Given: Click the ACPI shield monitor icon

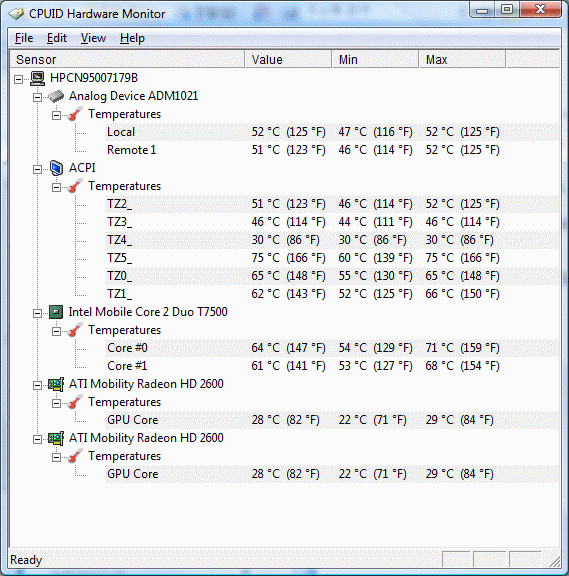Looking at the screenshot, I should tap(56, 168).
